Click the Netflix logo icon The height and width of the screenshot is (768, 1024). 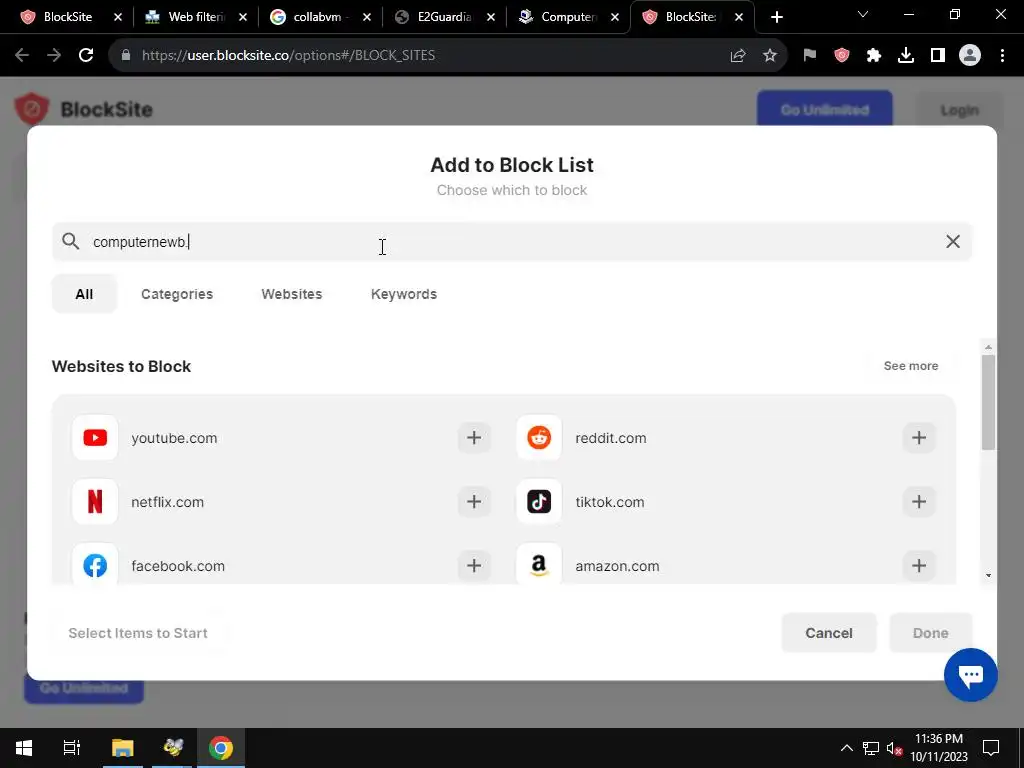click(x=95, y=502)
